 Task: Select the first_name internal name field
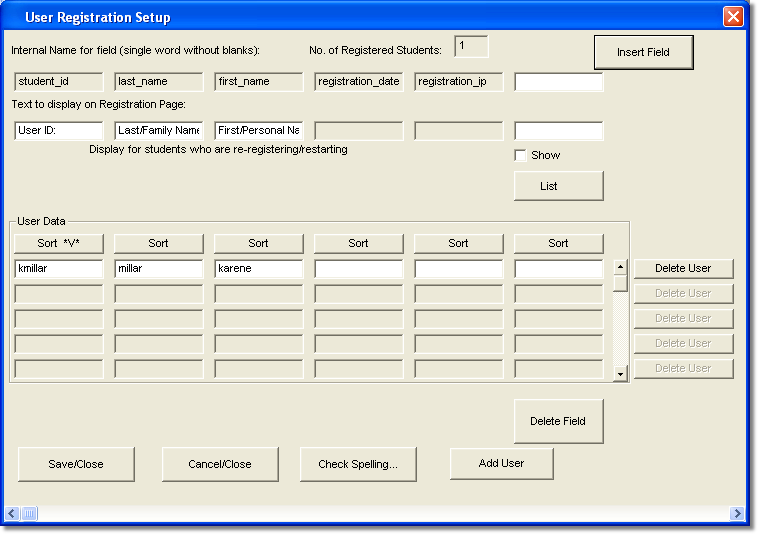(259, 82)
